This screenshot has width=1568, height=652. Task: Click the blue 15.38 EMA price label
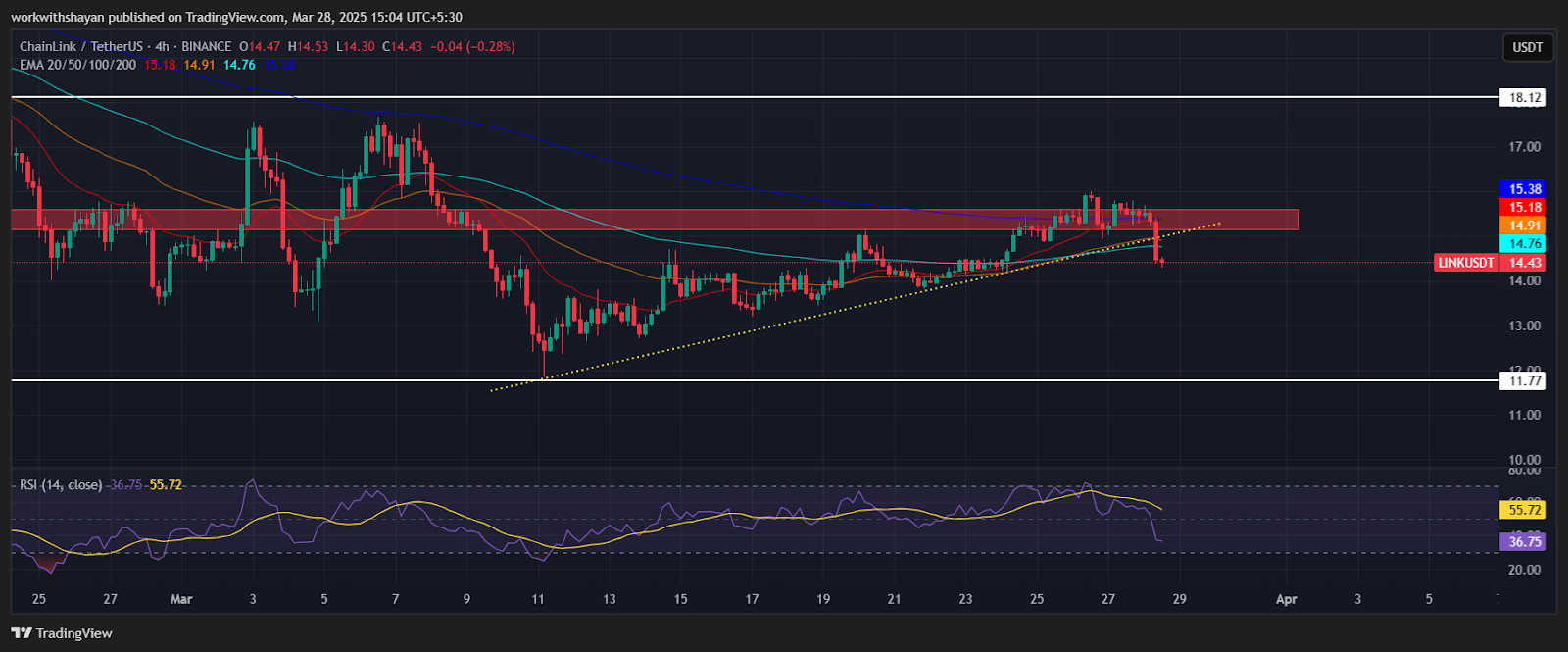(1525, 189)
